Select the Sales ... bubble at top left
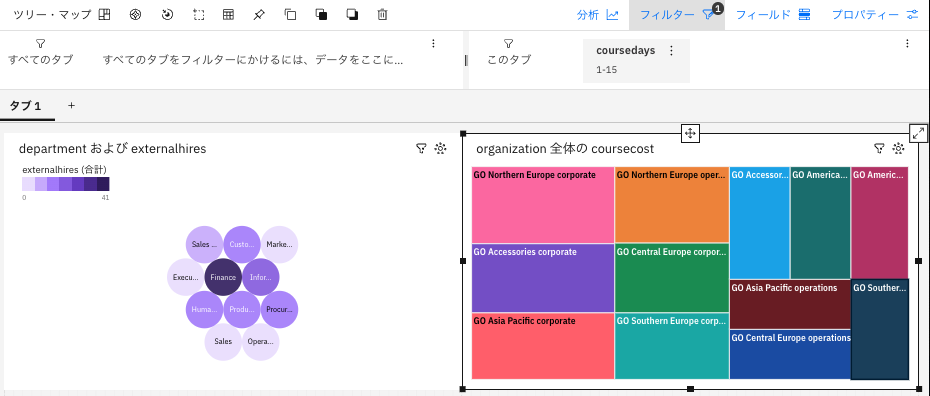930x396 pixels. 204,244
